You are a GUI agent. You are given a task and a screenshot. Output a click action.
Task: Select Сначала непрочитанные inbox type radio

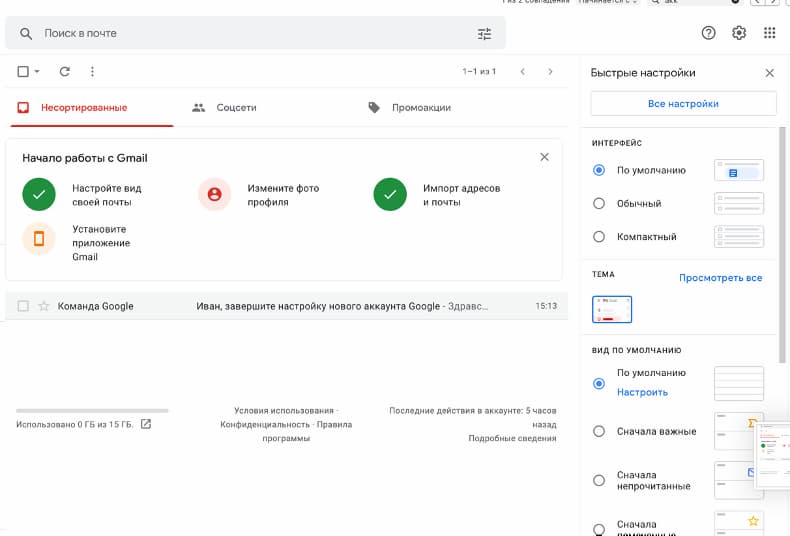[599, 481]
